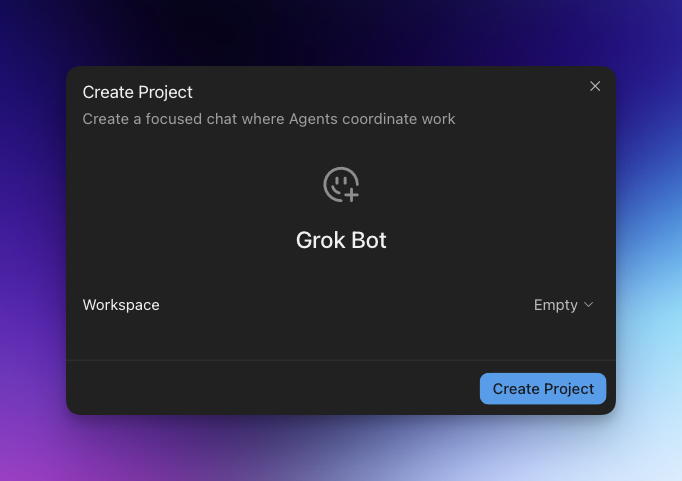Click the Create Project dialog heading

[x=137, y=92]
